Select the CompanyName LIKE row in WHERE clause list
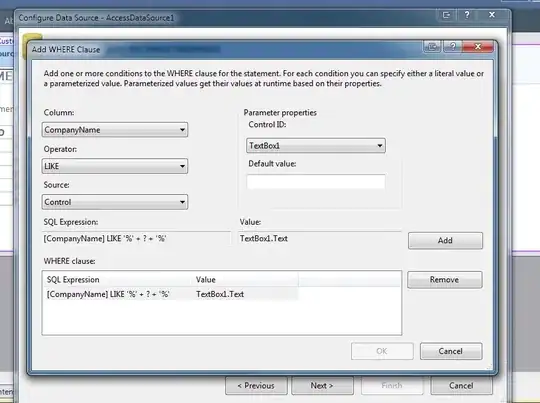This screenshot has height=403, width=540. pos(172,294)
